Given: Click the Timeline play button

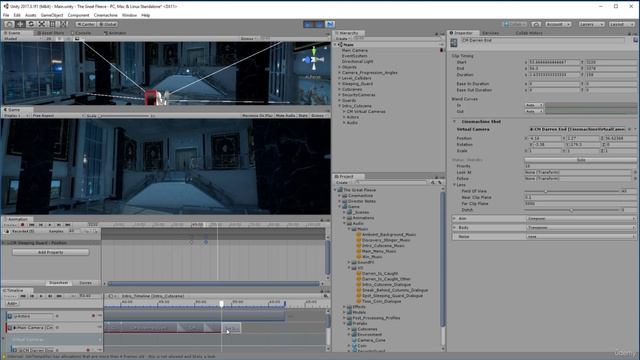Looking at the screenshot, I should coord(41,296).
